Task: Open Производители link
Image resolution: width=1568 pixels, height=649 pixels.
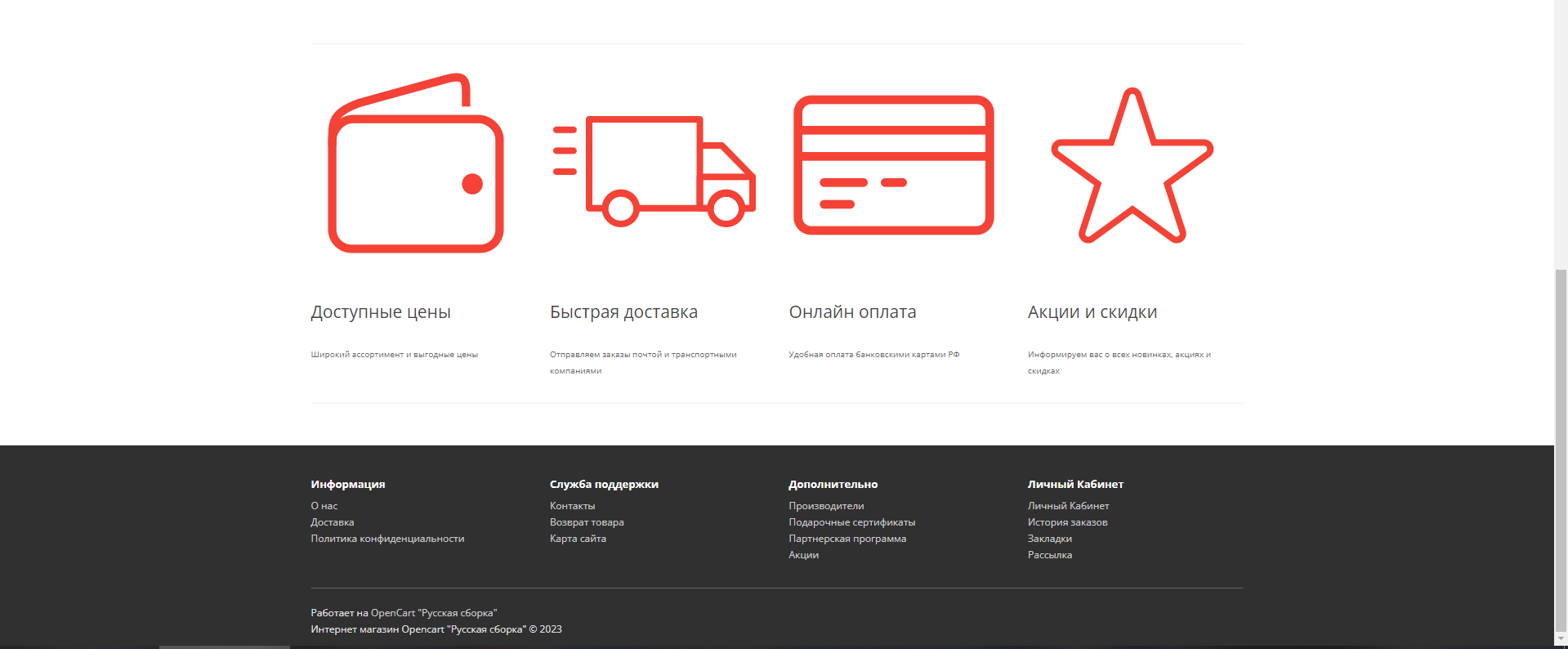Action: tap(826, 506)
